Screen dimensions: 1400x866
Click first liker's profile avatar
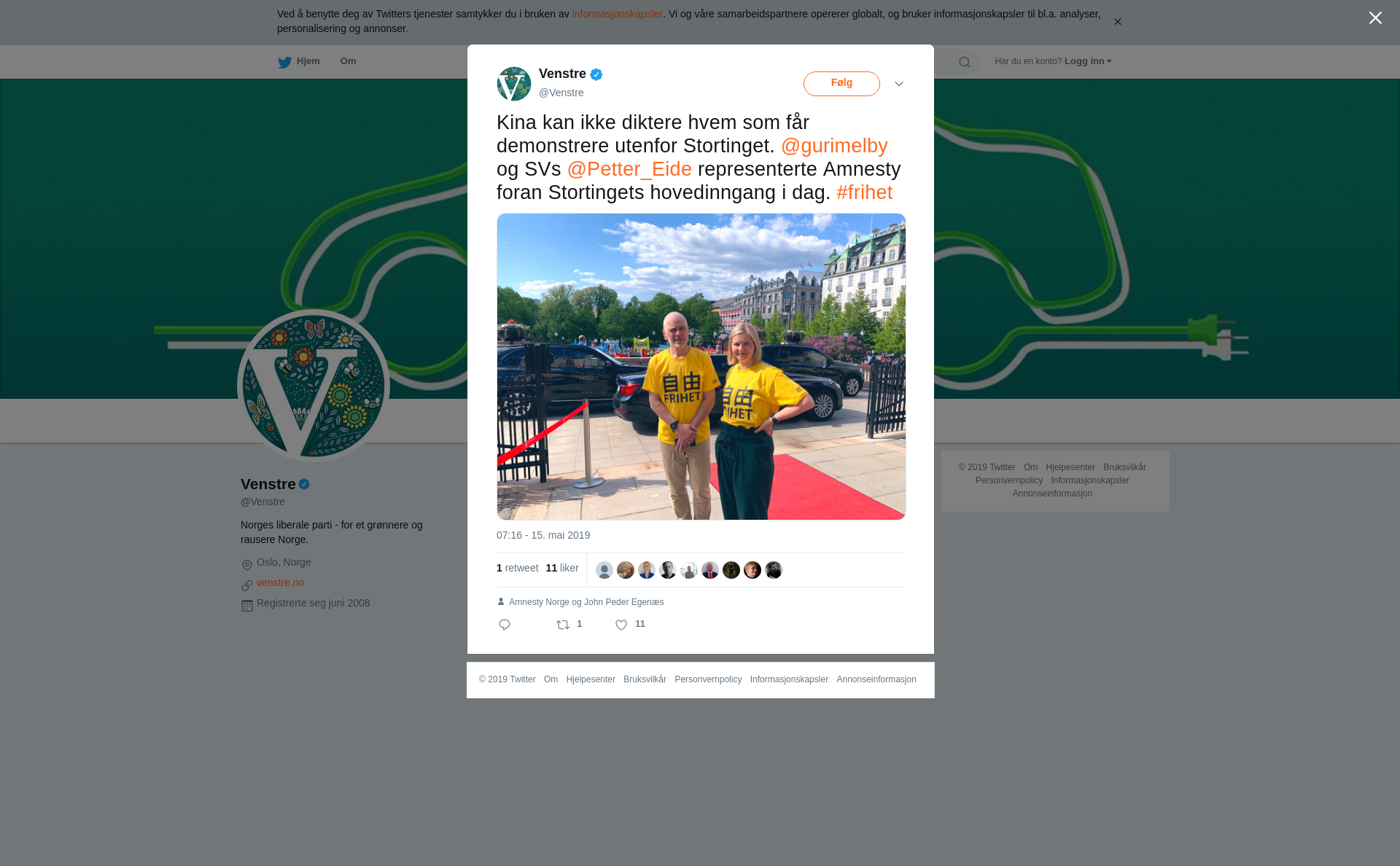pyautogui.click(x=604, y=570)
